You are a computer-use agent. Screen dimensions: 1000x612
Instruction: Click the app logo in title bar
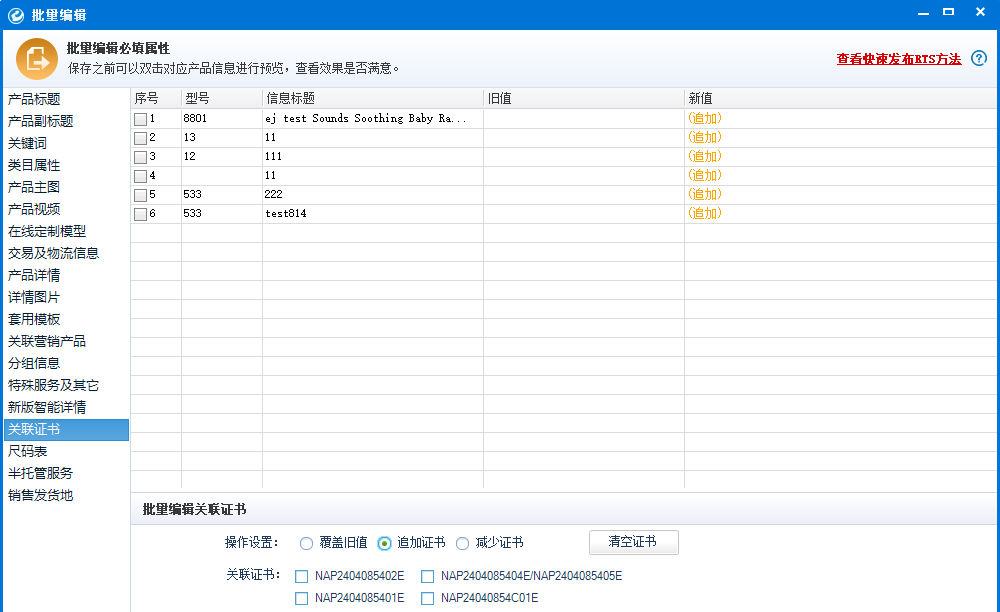tap(16, 15)
